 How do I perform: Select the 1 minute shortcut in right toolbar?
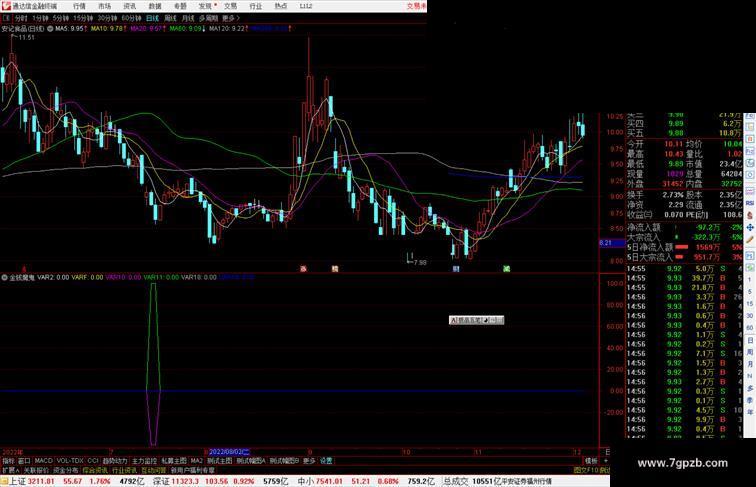tap(750, 280)
